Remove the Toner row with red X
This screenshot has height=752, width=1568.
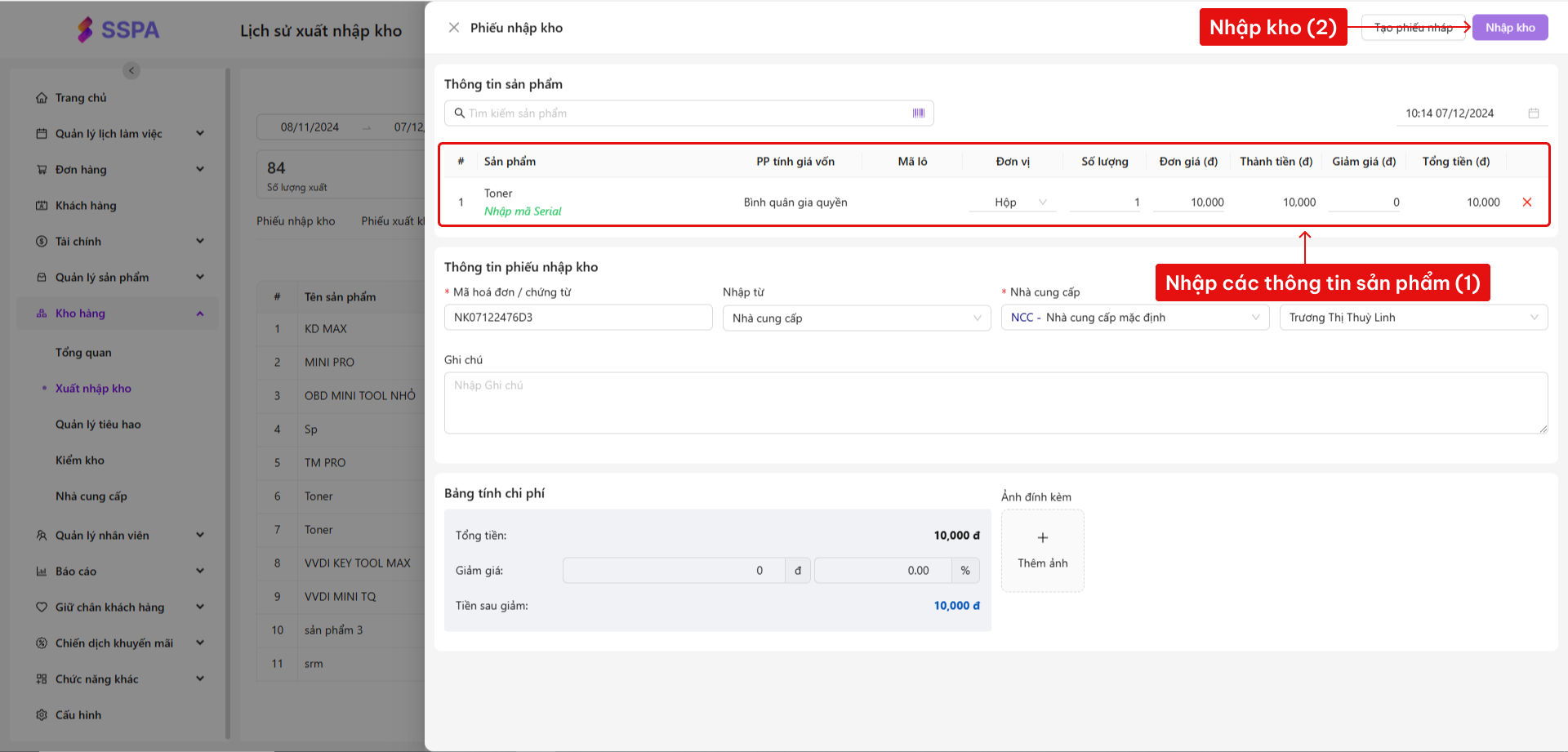click(1527, 202)
